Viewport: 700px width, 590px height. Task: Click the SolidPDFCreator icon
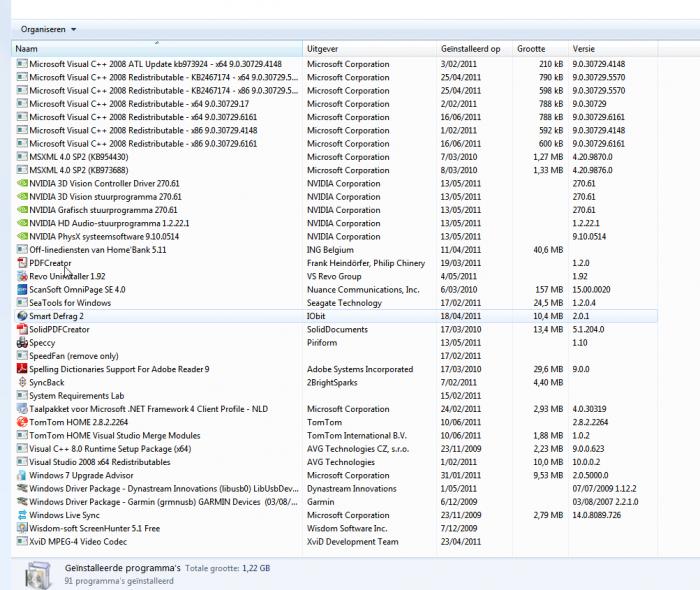[22, 329]
